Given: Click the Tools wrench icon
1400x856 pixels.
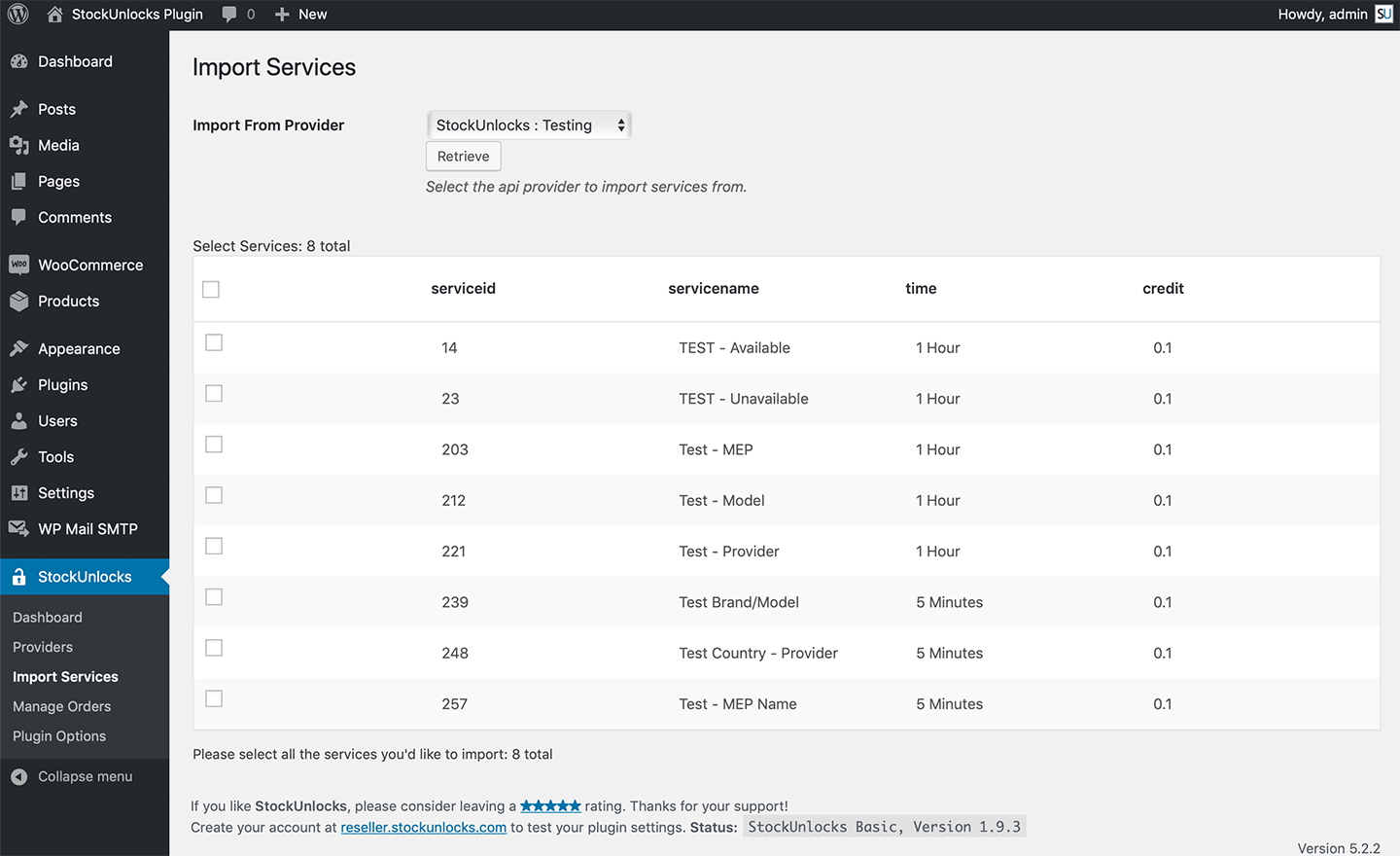Looking at the screenshot, I should [x=18, y=457].
